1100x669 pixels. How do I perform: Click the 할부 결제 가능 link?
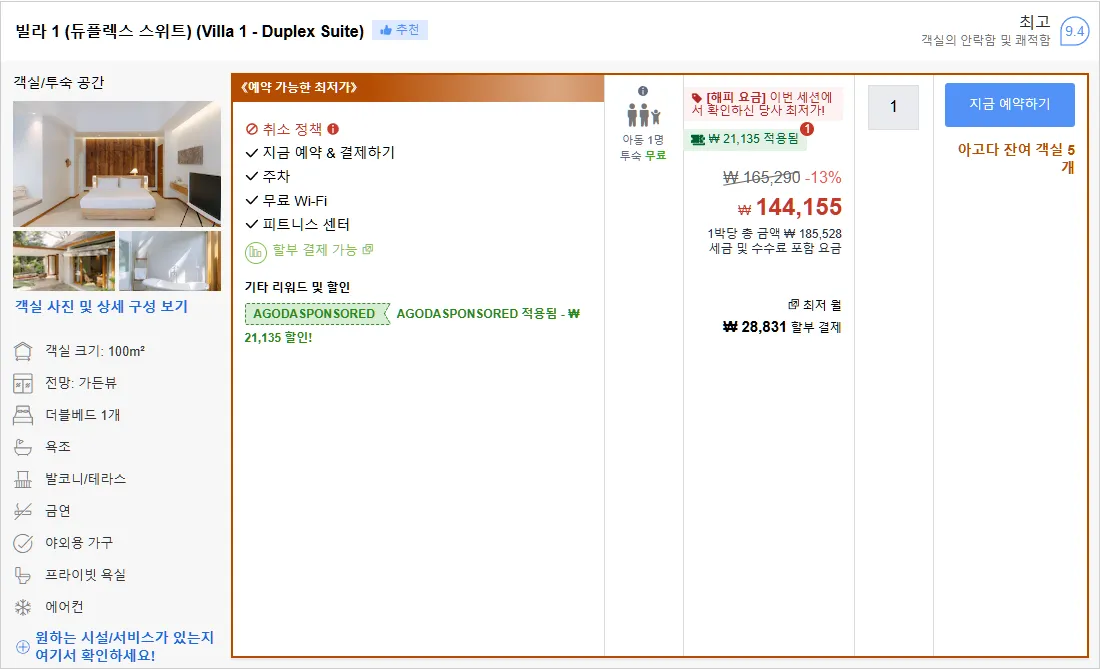(314, 250)
